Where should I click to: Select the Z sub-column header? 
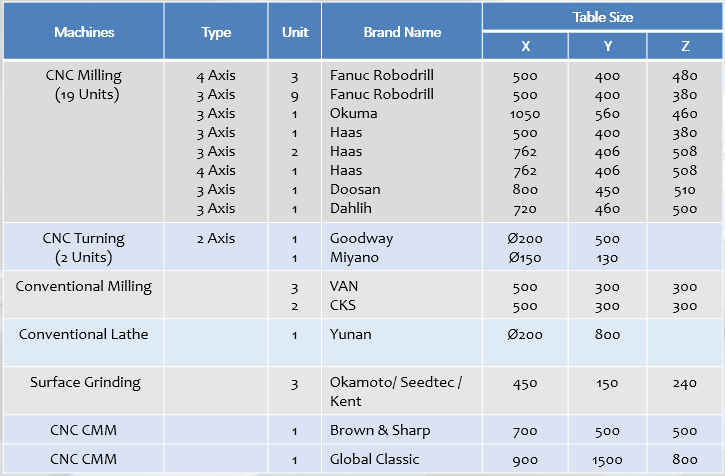click(685, 47)
